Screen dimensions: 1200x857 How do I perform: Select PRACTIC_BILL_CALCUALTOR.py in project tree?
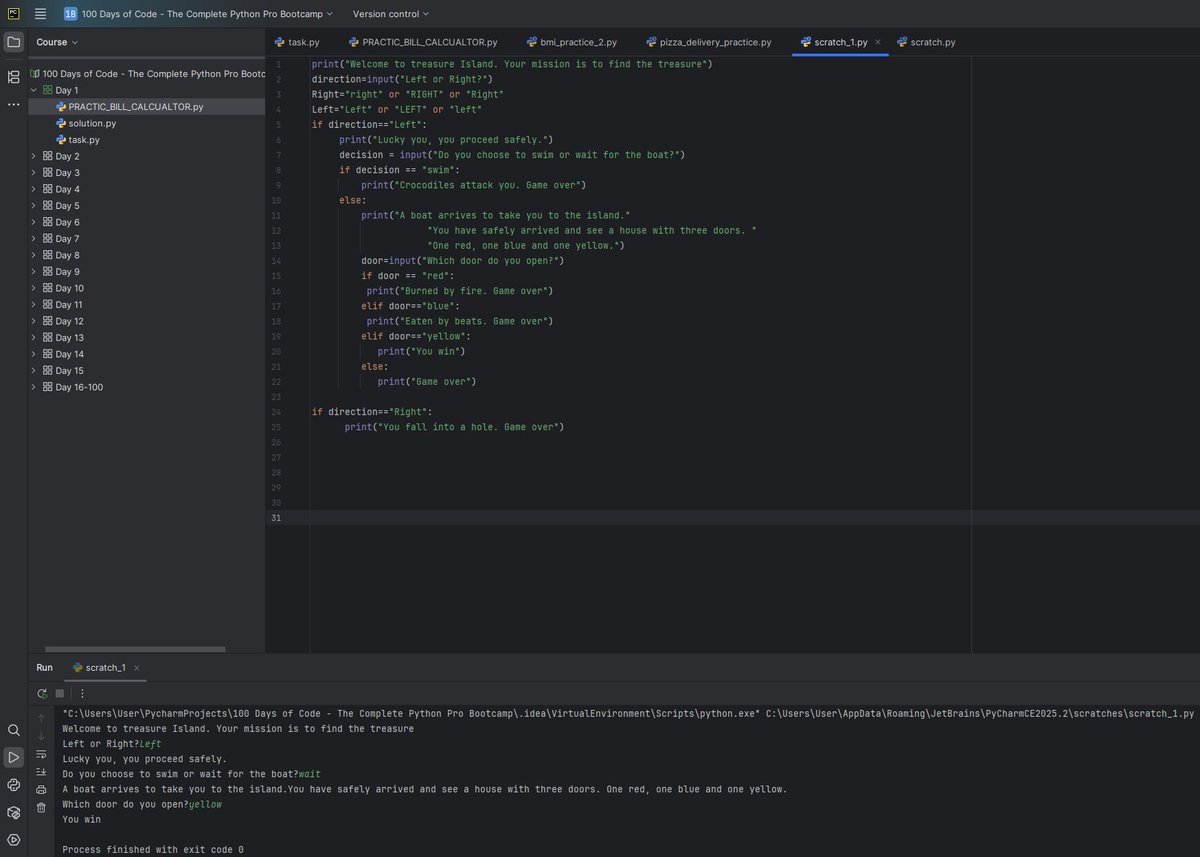[x=146, y=107]
